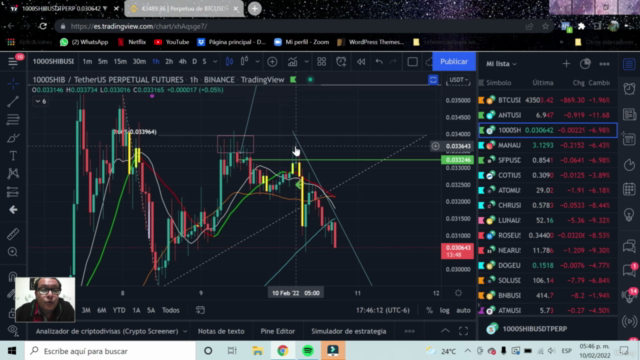Open the chart layout selector
Viewport: 640px width, 360px height.
pos(413,62)
